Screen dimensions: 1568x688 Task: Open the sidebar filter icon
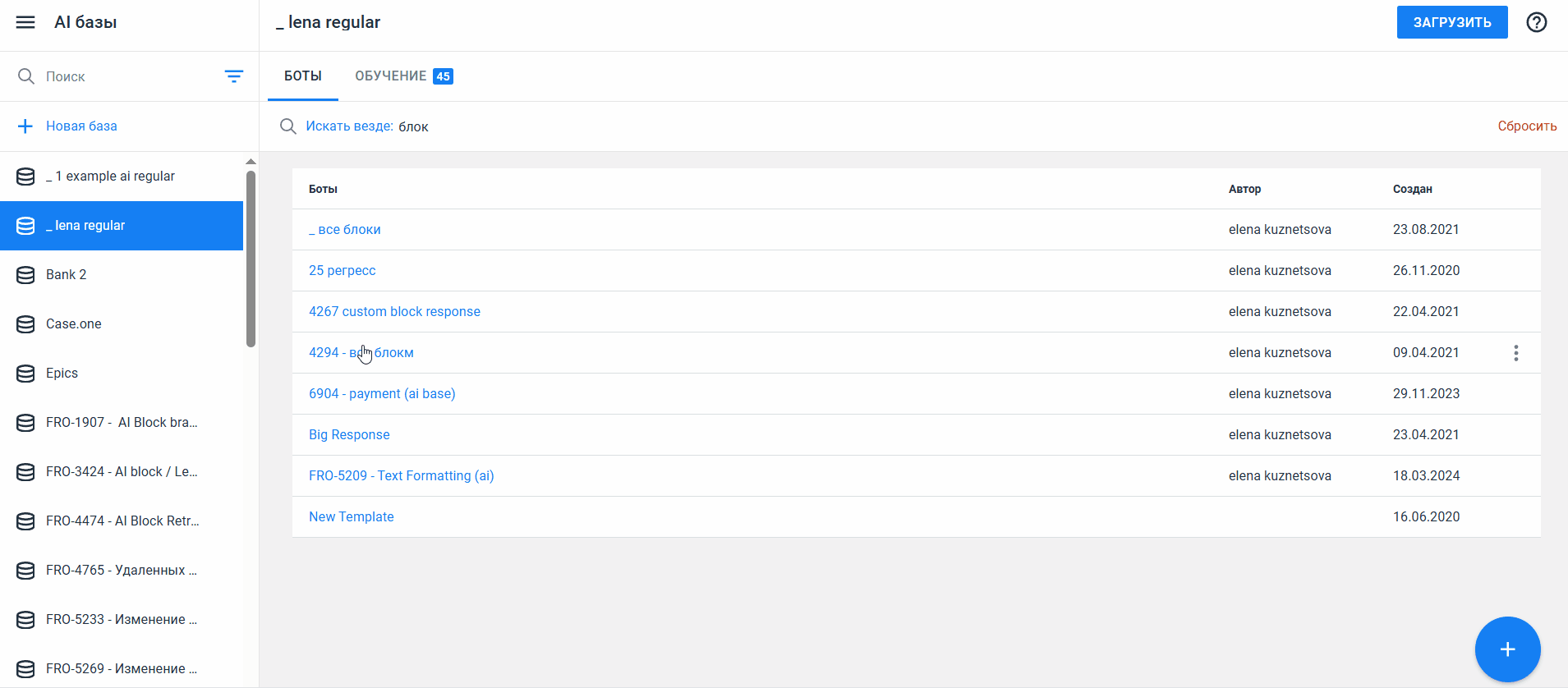[234, 76]
